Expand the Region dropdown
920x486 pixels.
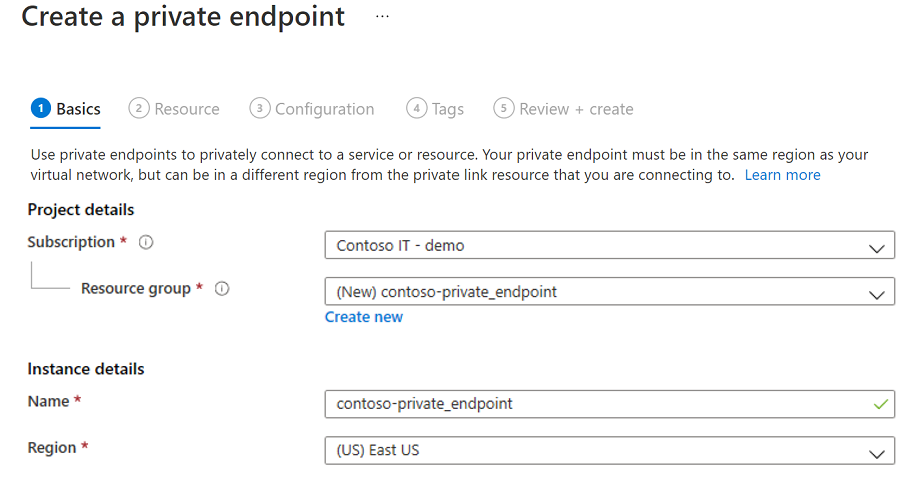click(x=877, y=452)
